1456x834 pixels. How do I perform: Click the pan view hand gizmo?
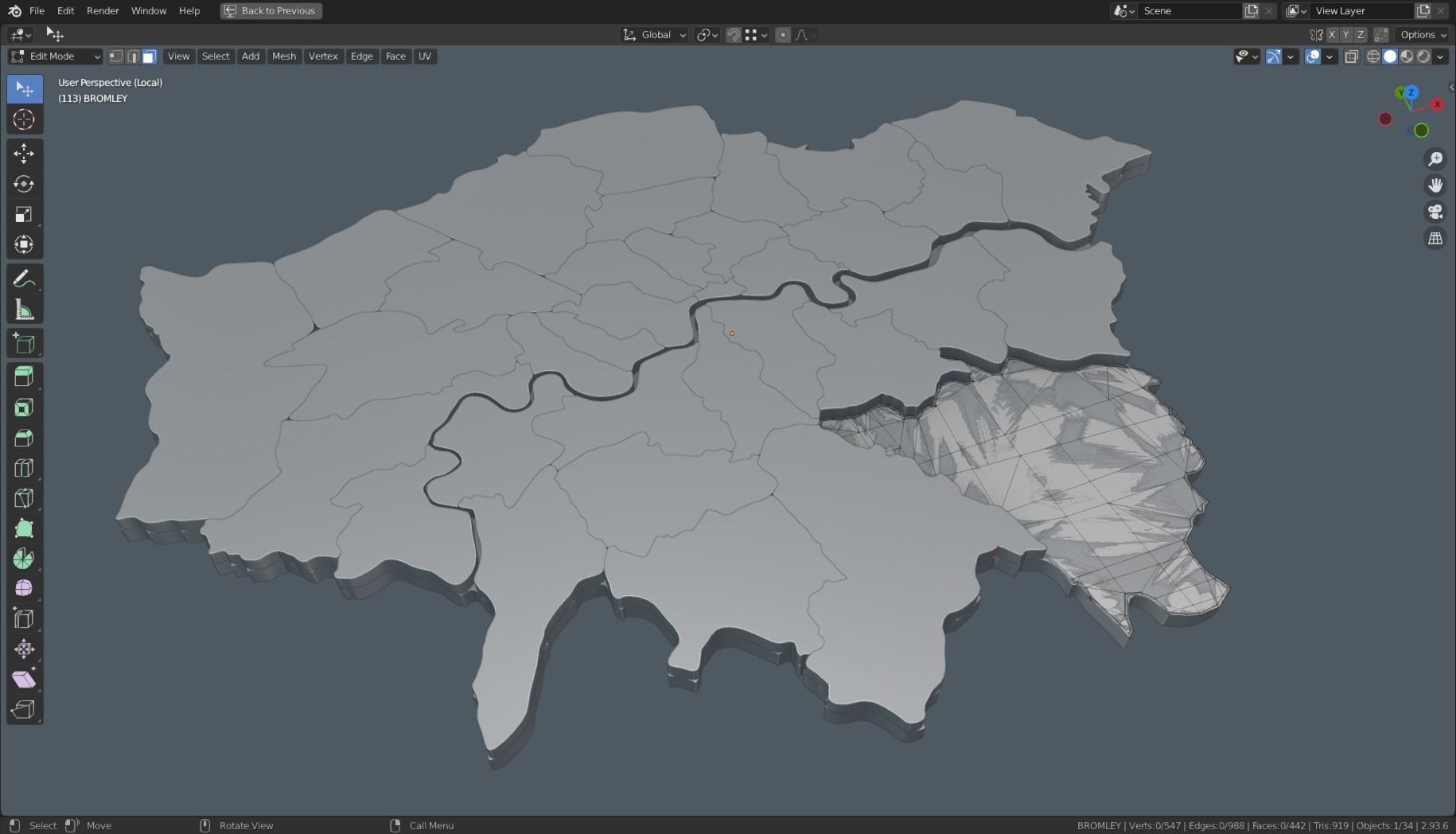(x=1435, y=185)
